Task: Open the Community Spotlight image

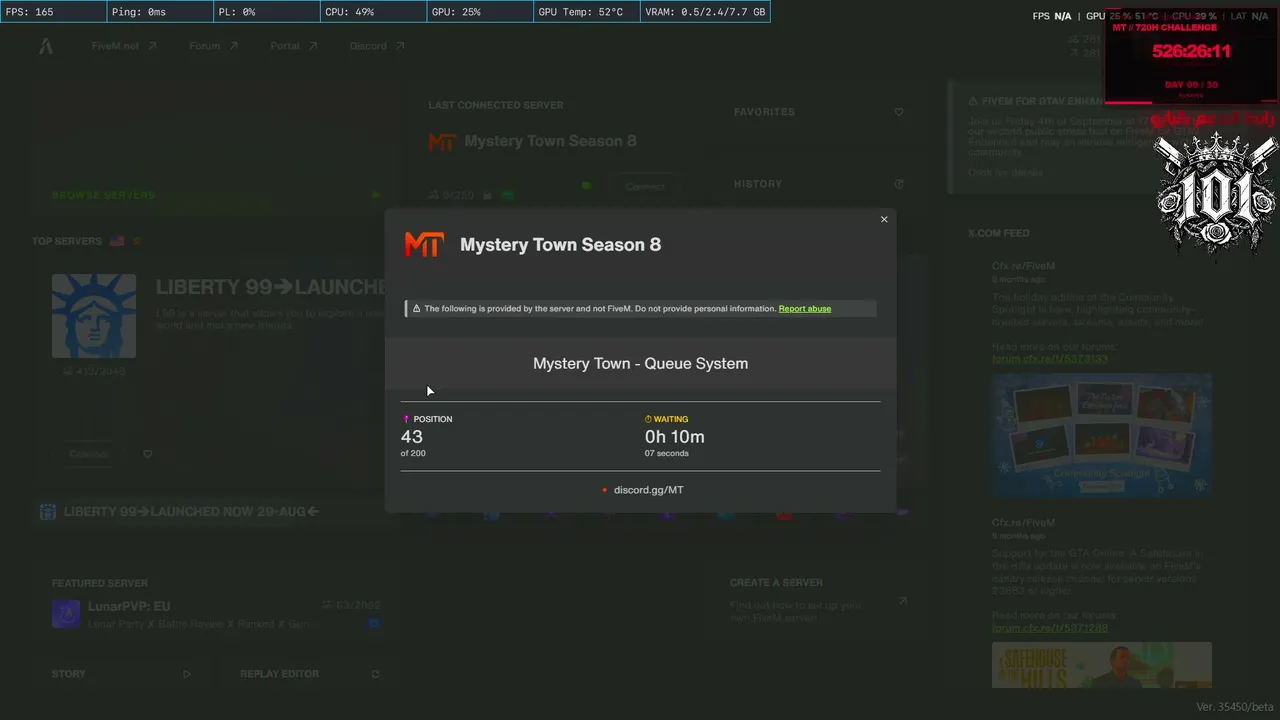Action: click(x=1102, y=436)
